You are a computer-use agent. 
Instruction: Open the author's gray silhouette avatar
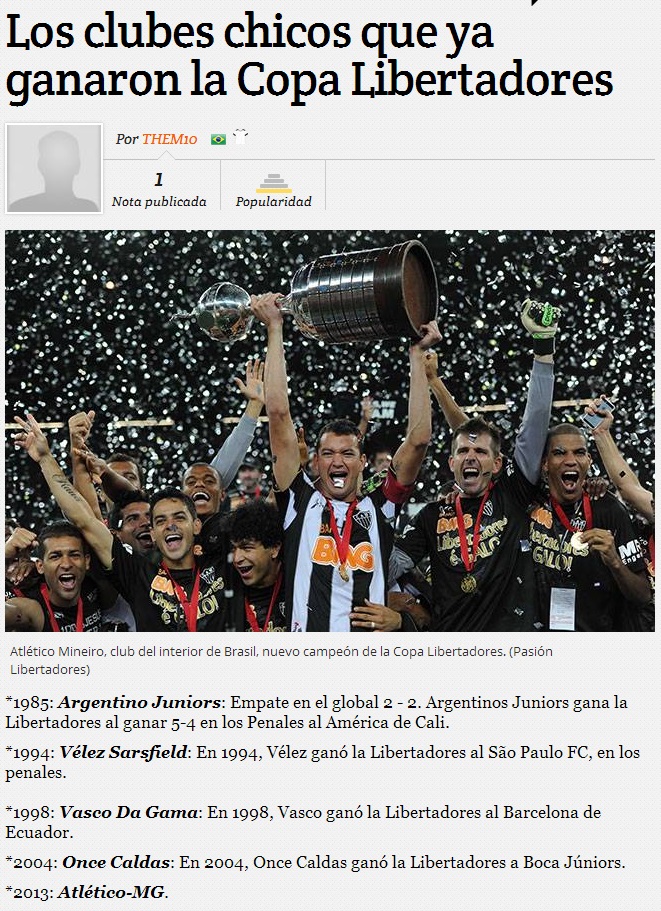[x=53, y=168]
